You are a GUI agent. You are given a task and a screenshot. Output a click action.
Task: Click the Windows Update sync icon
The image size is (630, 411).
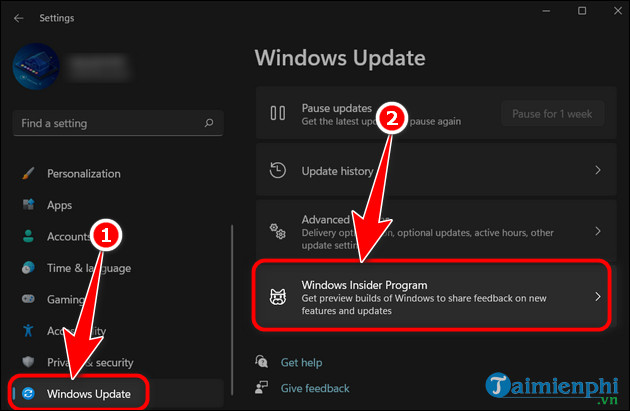coord(28,393)
